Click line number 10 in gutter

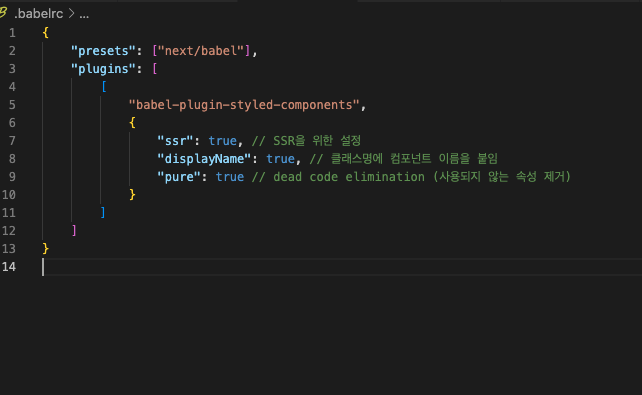(9, 195)
